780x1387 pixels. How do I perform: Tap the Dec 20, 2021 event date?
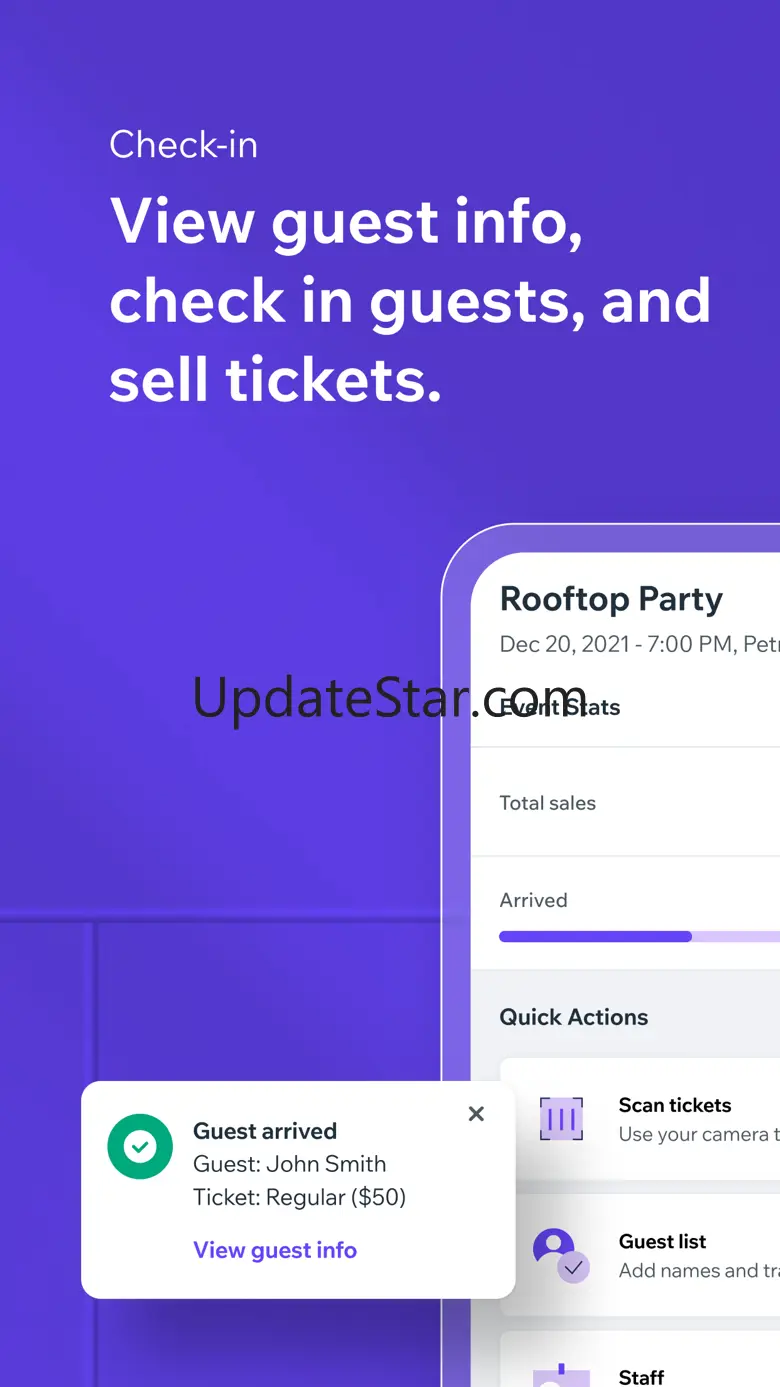tap(564, 645)
